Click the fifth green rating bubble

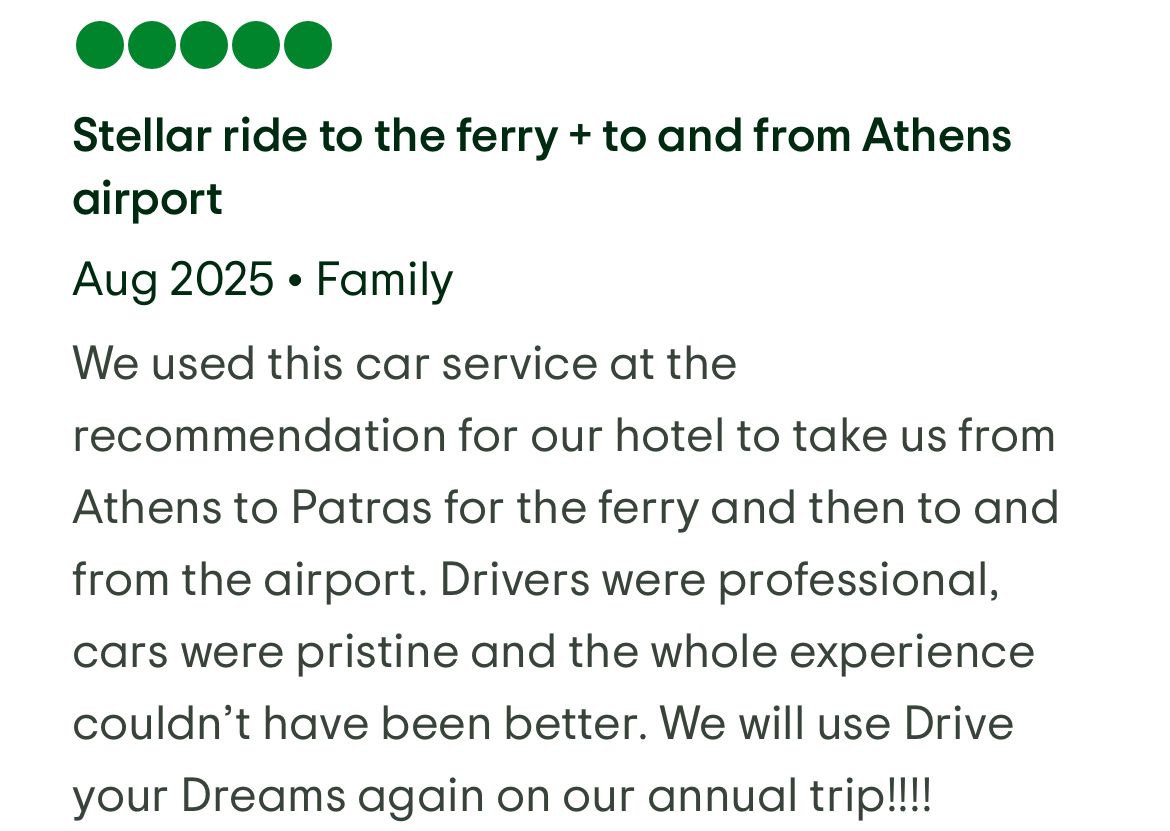[x=307, y=45]
